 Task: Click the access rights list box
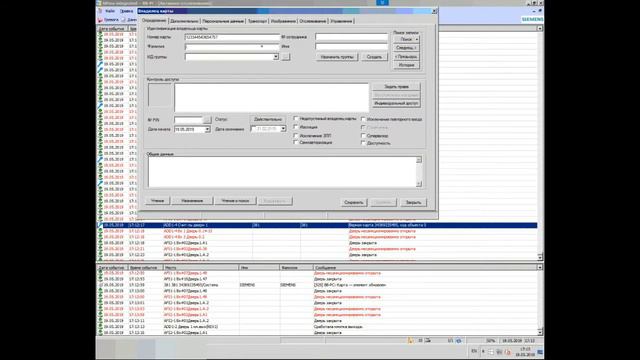pyautogui.click(x=271, y=98)
